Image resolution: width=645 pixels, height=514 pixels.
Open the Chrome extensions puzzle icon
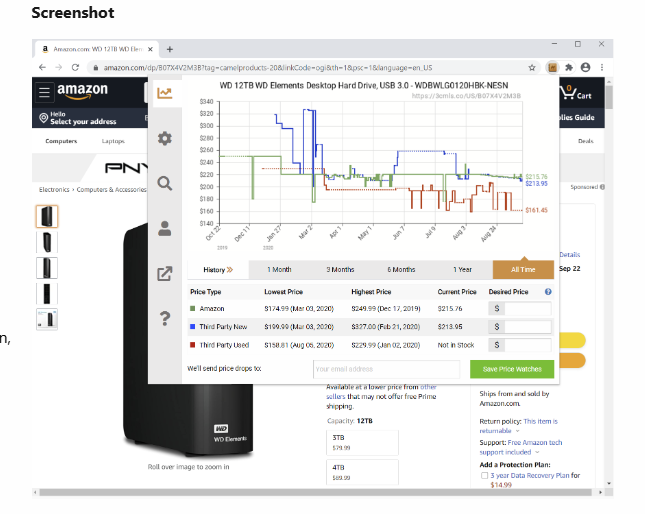(569, 67)
